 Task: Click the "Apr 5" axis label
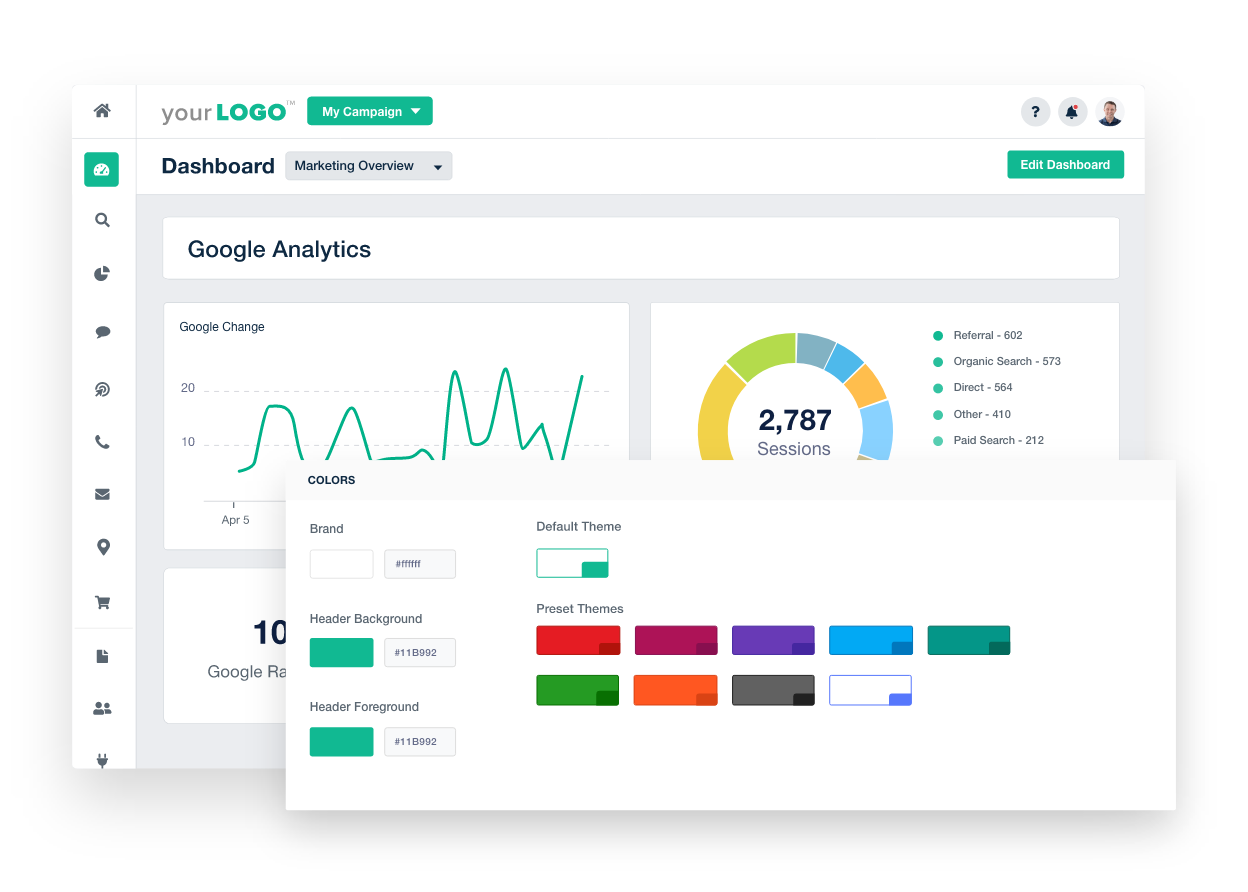click(235, 520)
